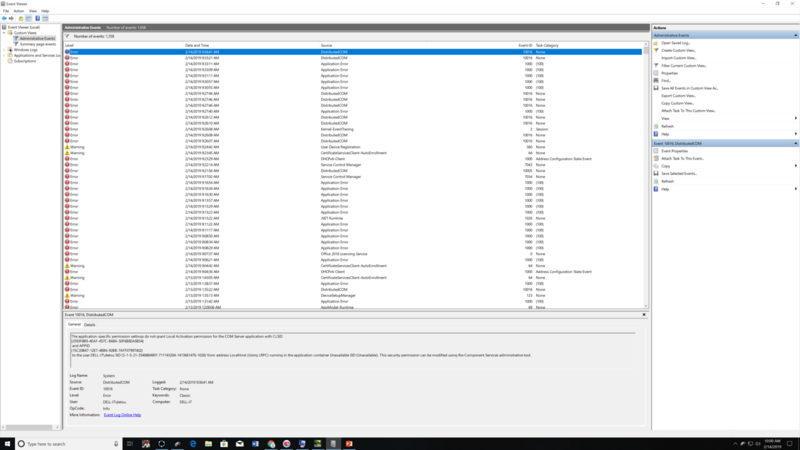Switch to the General tab

tap(74, 324)
